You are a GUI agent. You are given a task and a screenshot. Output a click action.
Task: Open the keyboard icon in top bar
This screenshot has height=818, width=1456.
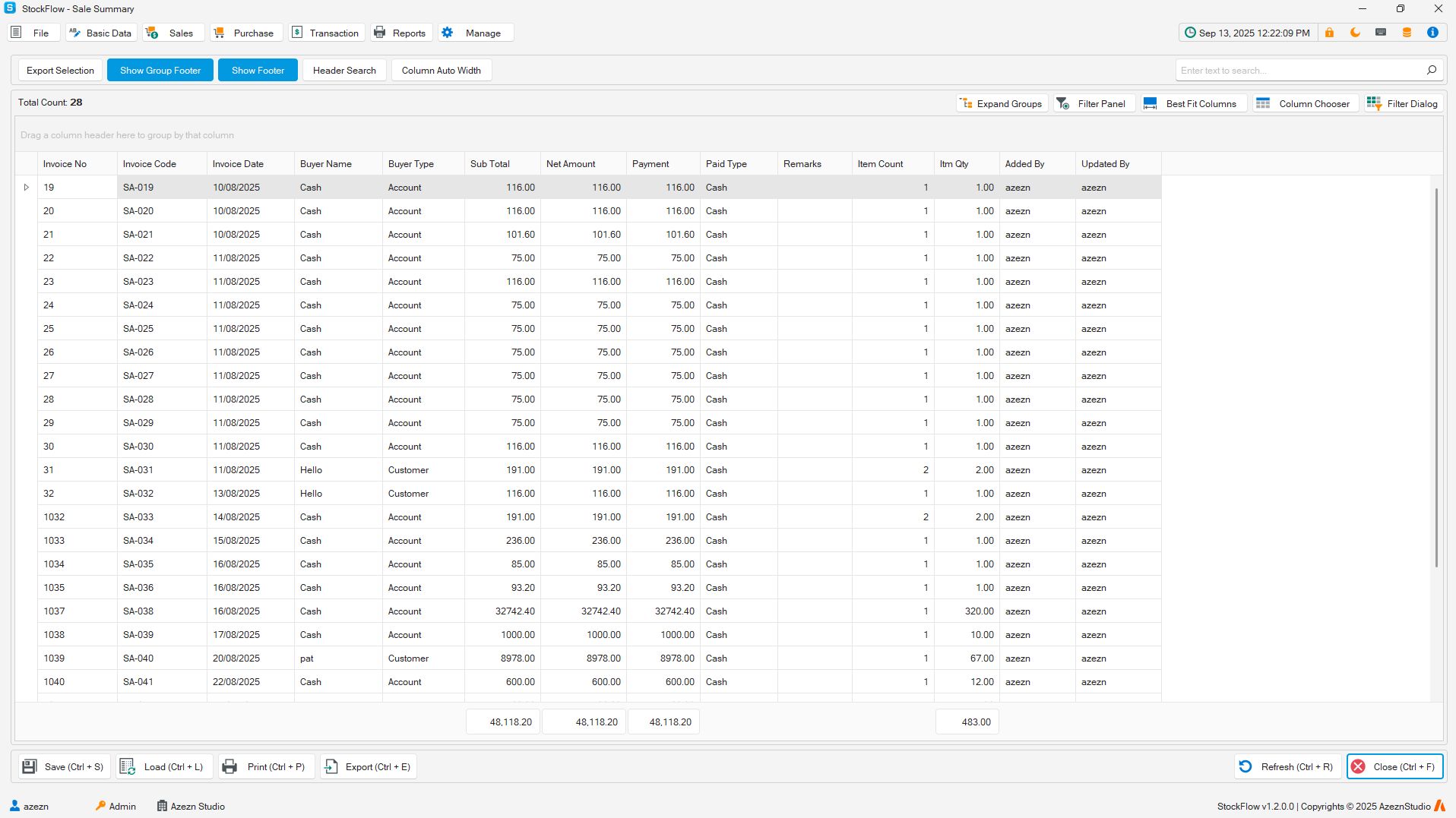point(1381,33)
